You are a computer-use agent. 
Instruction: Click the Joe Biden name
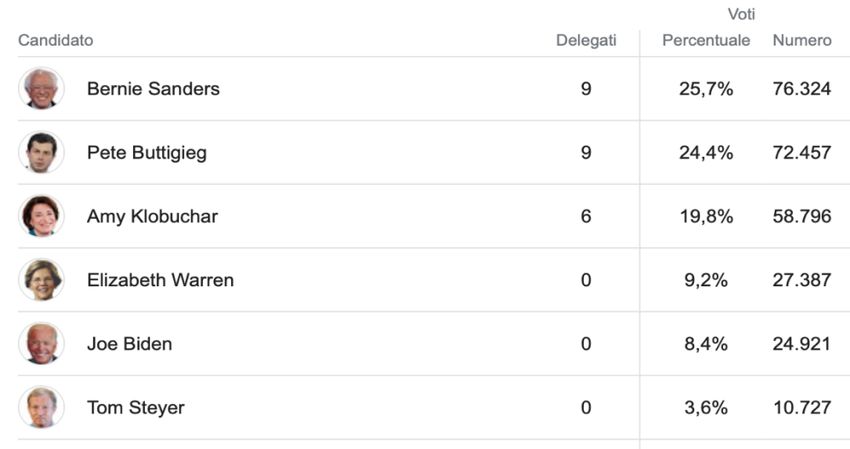129,344
